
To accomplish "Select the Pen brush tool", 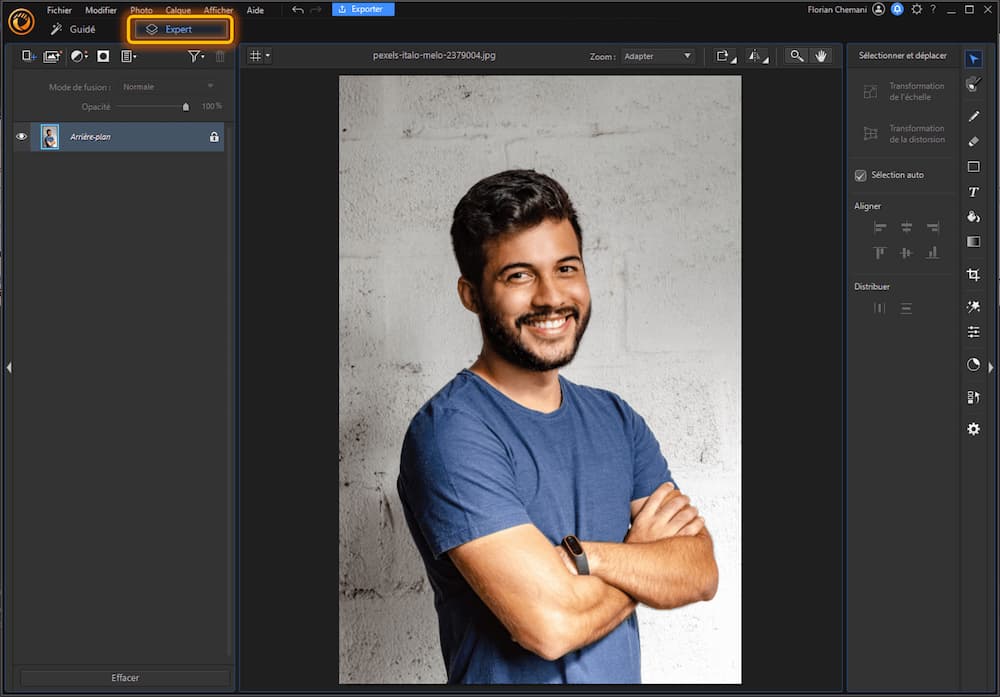I will [973, 116].
